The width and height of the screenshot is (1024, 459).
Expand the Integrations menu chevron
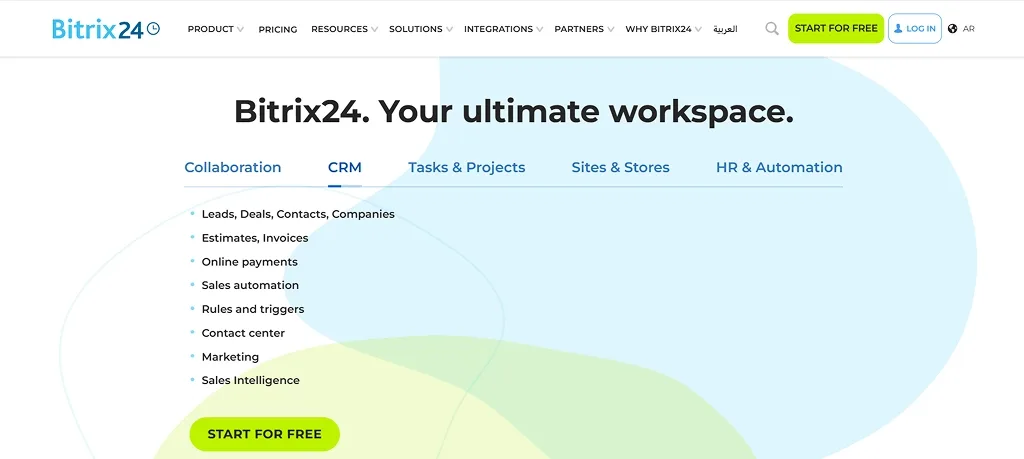pyautogui.click(x=539, y=29)
